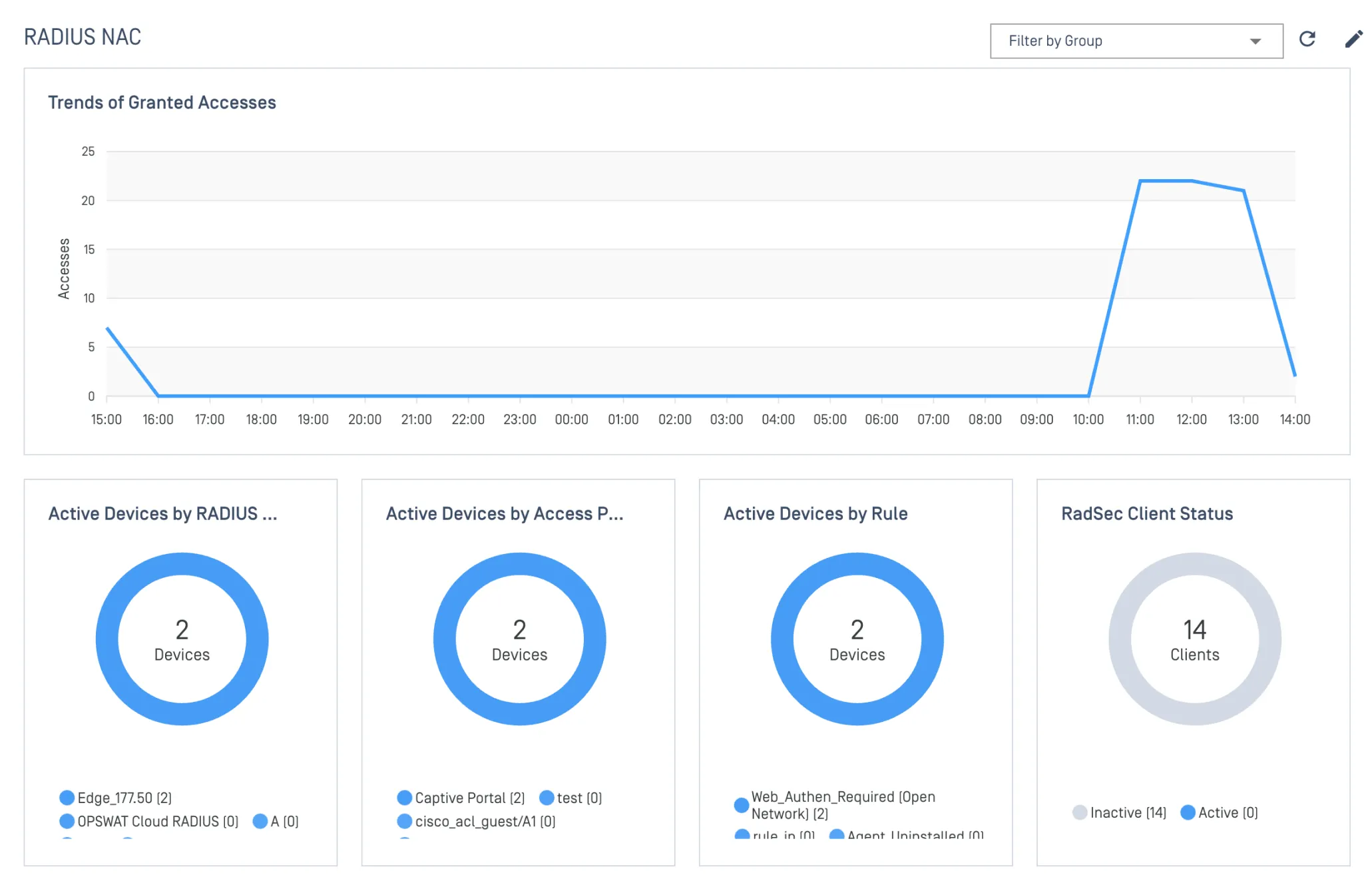
Task: Toggle Captive Portal legend item
Action: tap(461, 798)
